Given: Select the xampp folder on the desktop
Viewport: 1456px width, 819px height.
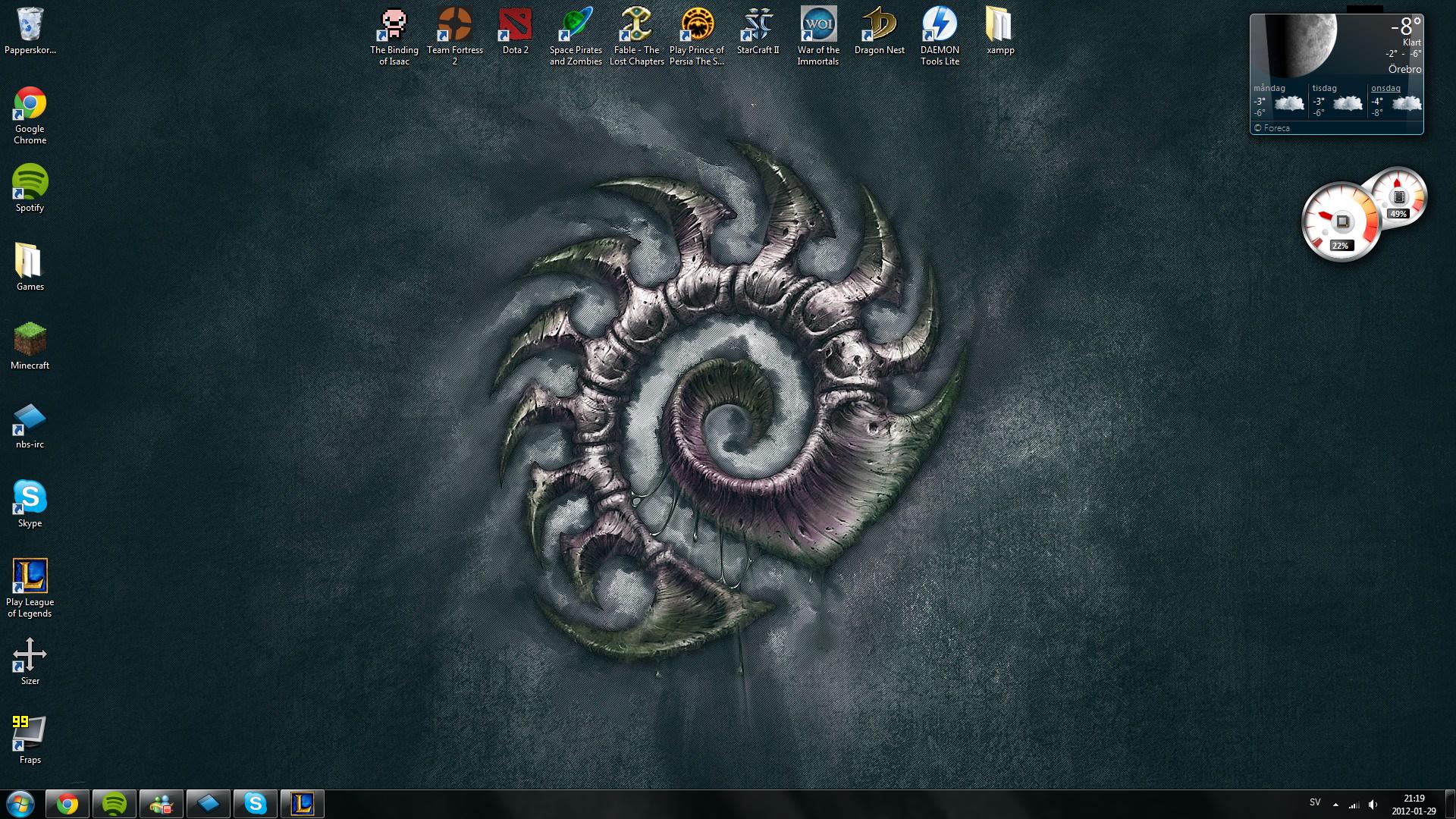Looking at the screenshot, I should [x=1000, y=30].
